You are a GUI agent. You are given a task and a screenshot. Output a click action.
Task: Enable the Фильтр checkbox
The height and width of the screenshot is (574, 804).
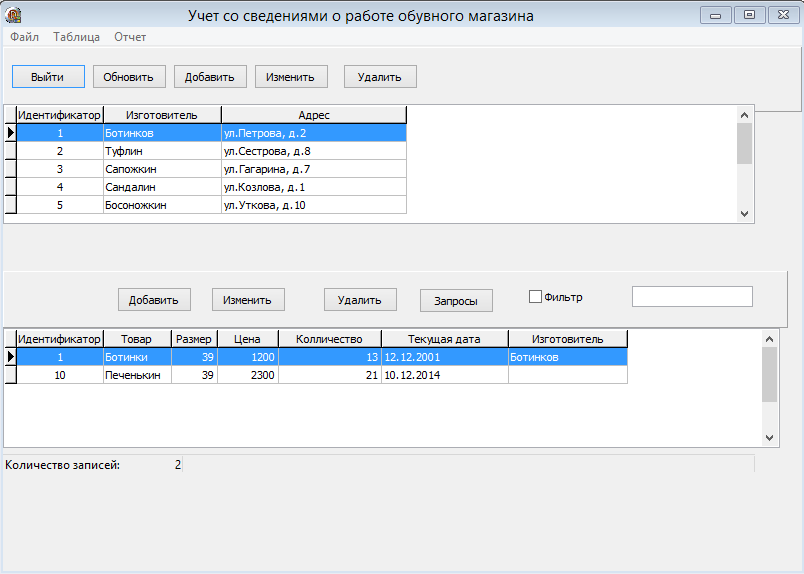pos(535,296)
